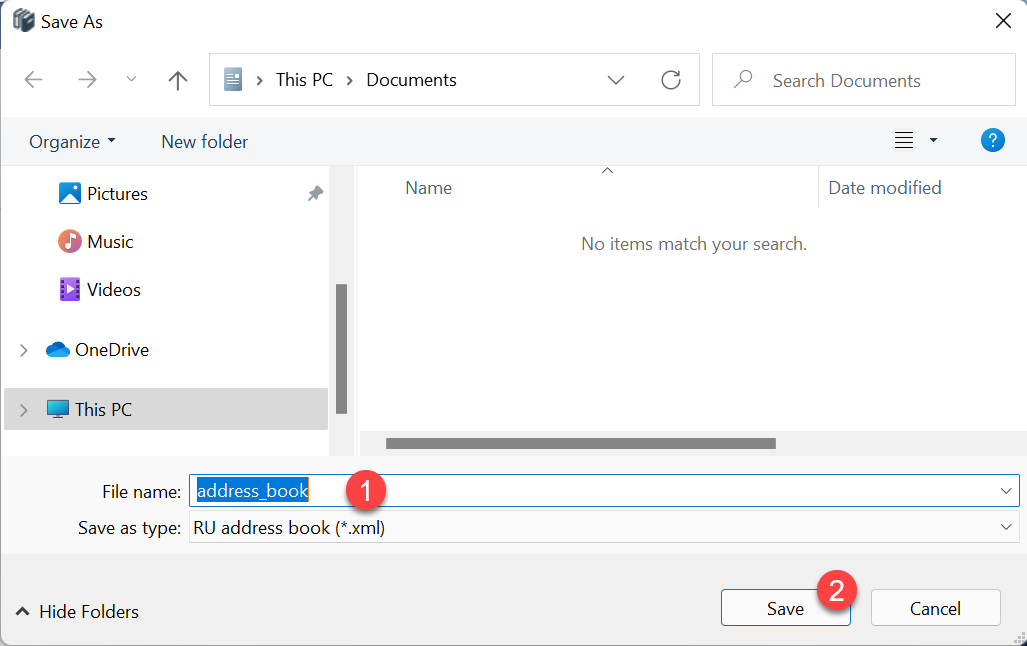1027x646 pixels.
Task: Expand the OneDrive tree node
Action: point(23,350)
